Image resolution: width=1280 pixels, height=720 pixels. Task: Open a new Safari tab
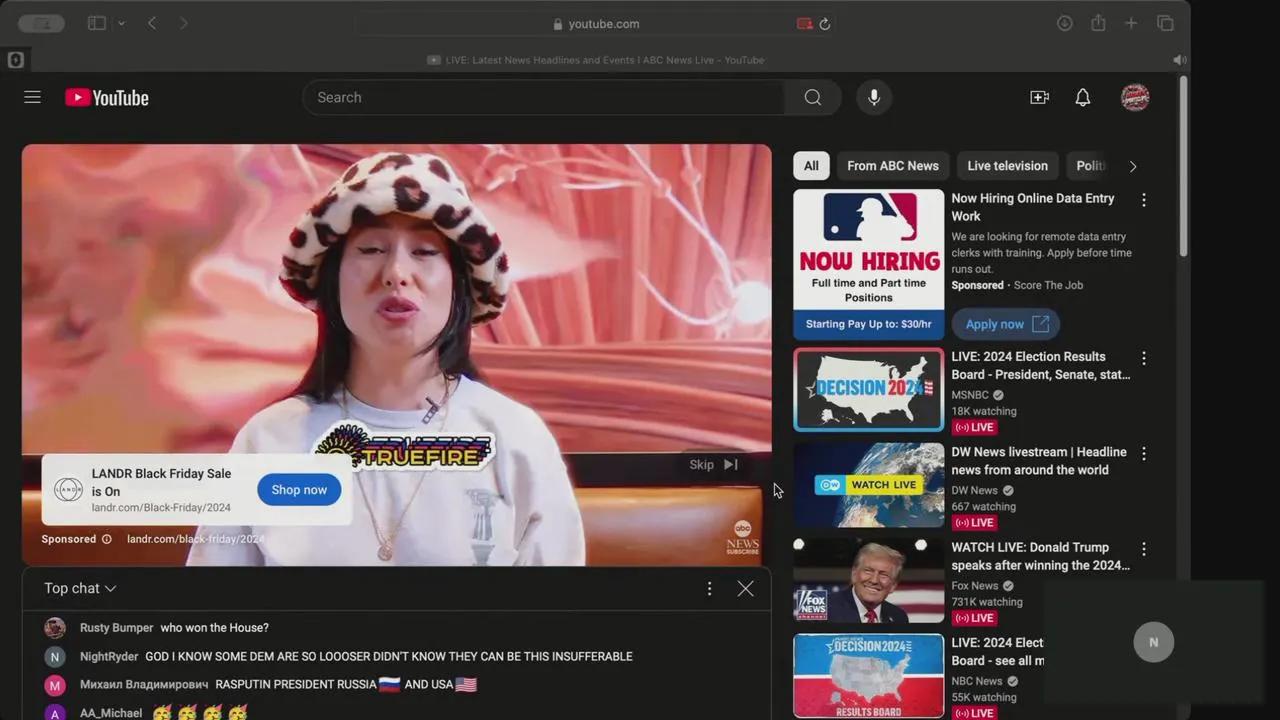coord(1131,23)
